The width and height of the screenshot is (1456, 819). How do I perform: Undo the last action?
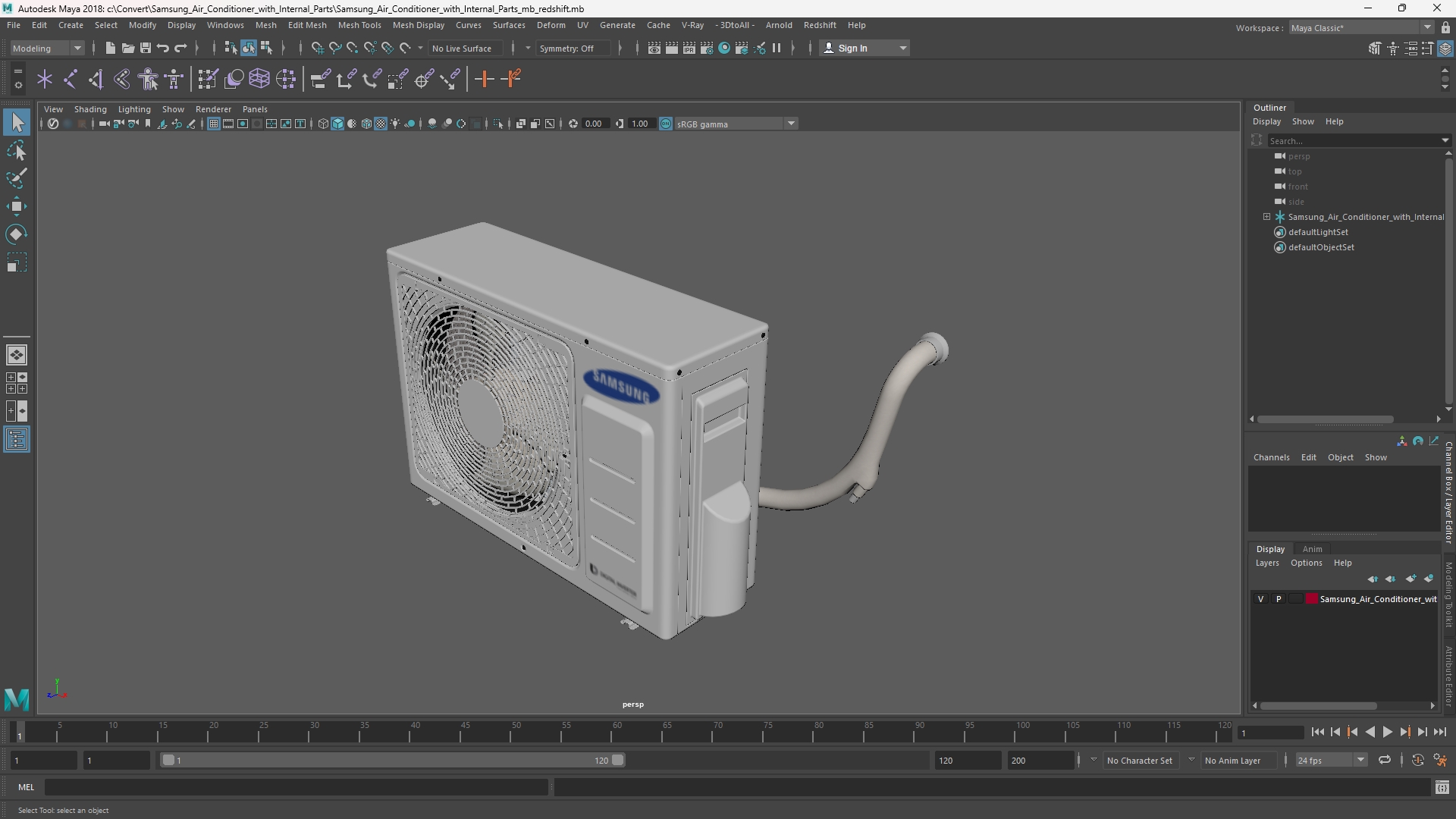[x=162, y=48]
